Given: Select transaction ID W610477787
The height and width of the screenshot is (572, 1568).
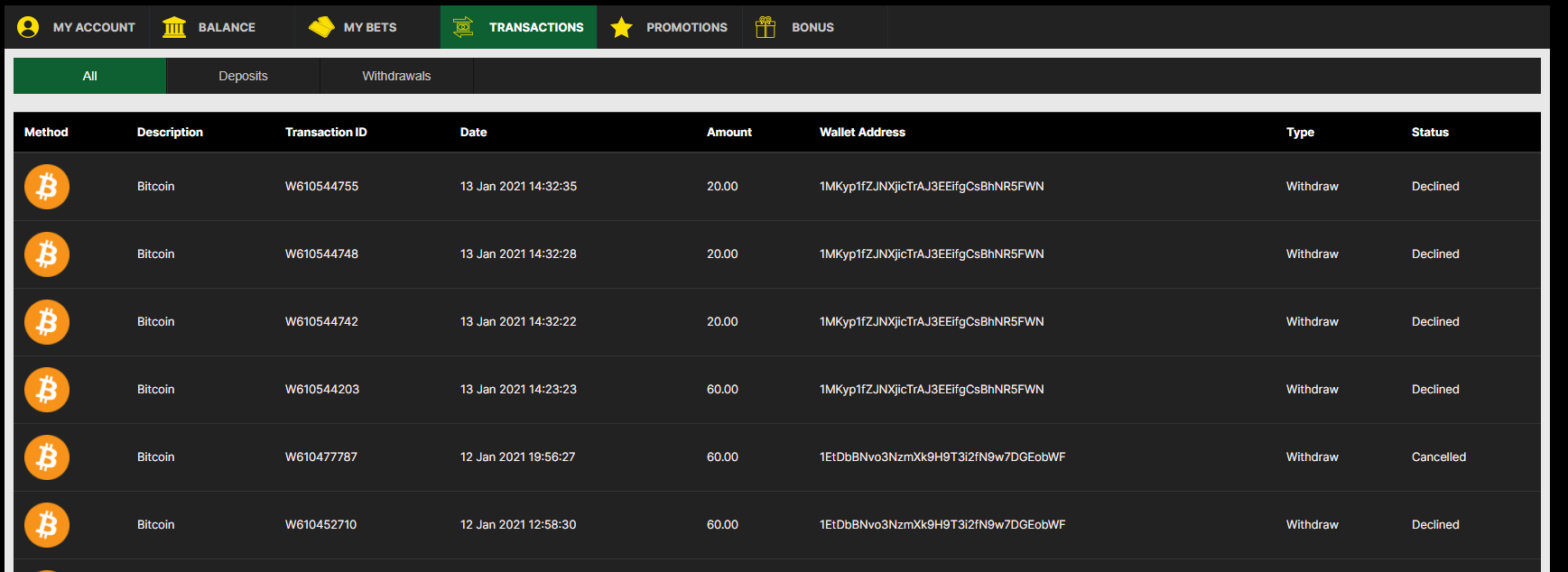Looking at the screenshot, I should coord(321,457).
